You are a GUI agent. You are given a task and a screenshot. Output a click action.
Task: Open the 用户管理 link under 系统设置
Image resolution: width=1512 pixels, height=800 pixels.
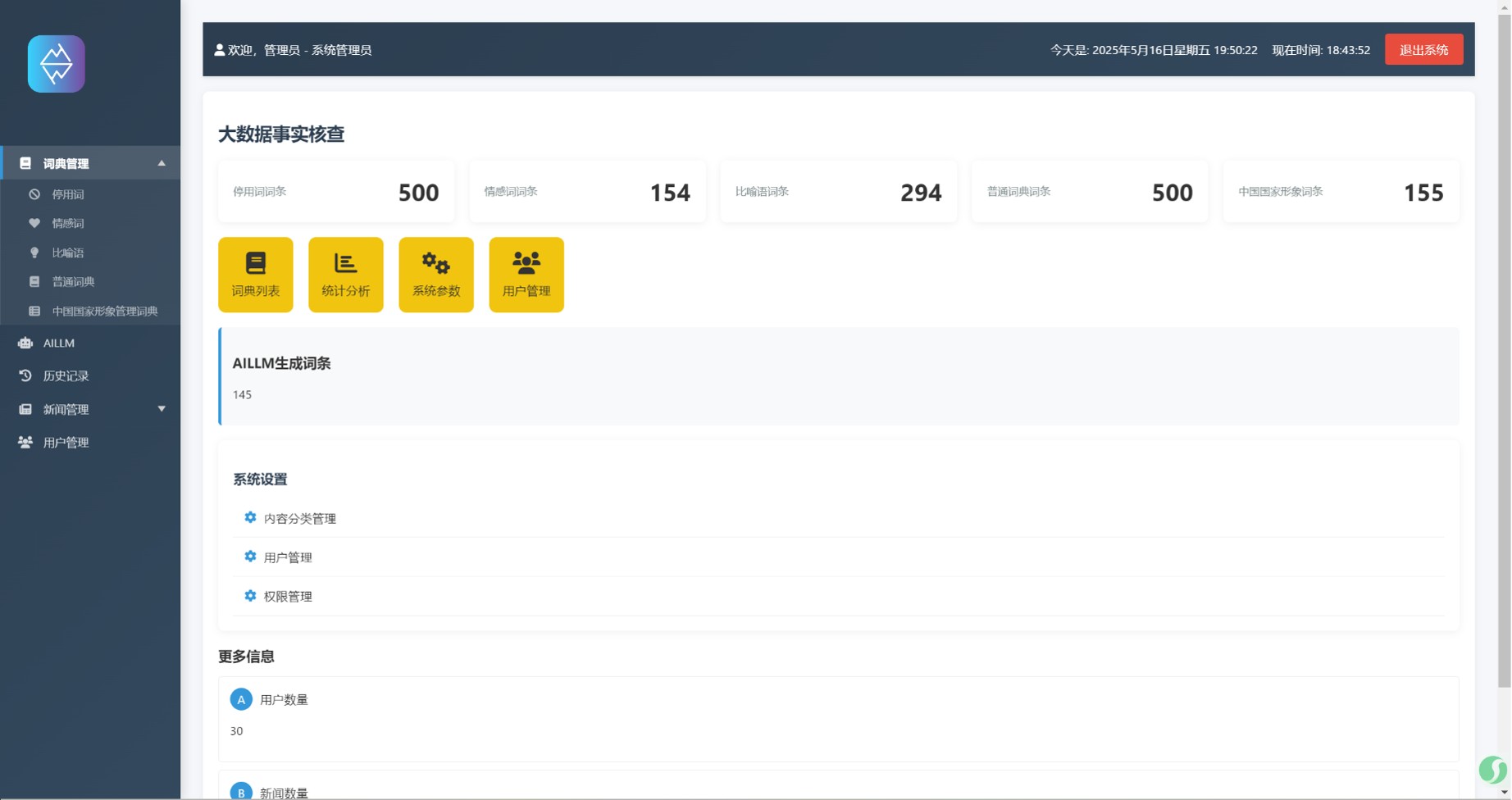click(288, 557)
